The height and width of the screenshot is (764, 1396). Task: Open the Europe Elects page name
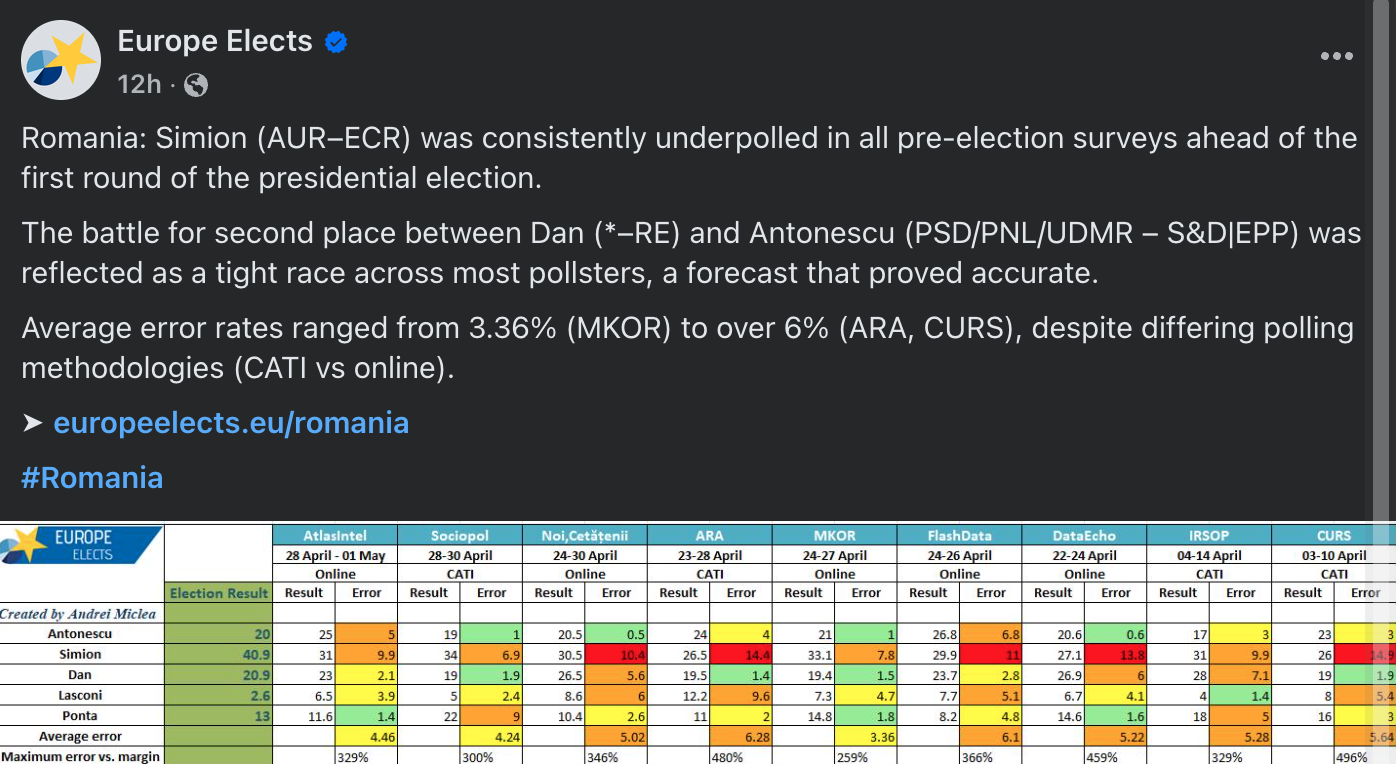click(x=215, y=41)
